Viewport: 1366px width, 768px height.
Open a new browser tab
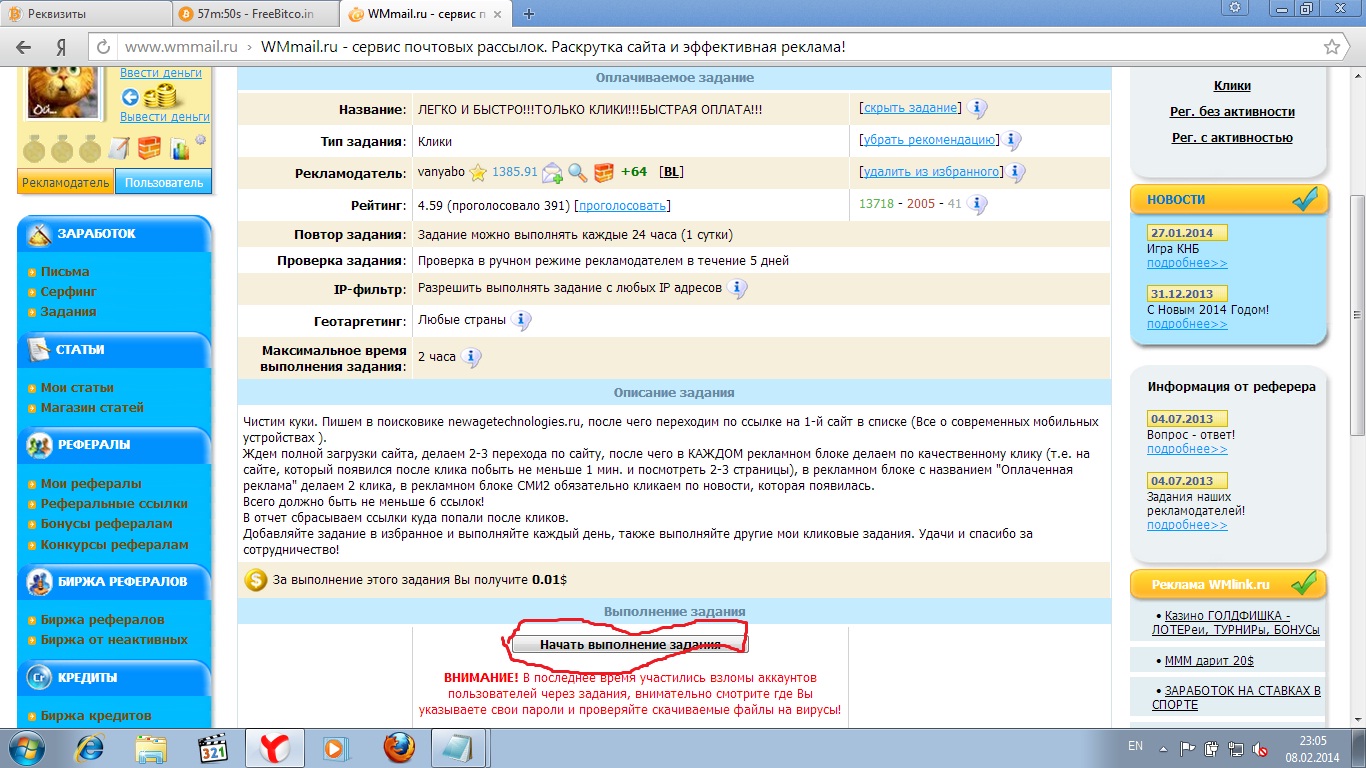click(529, 13)
